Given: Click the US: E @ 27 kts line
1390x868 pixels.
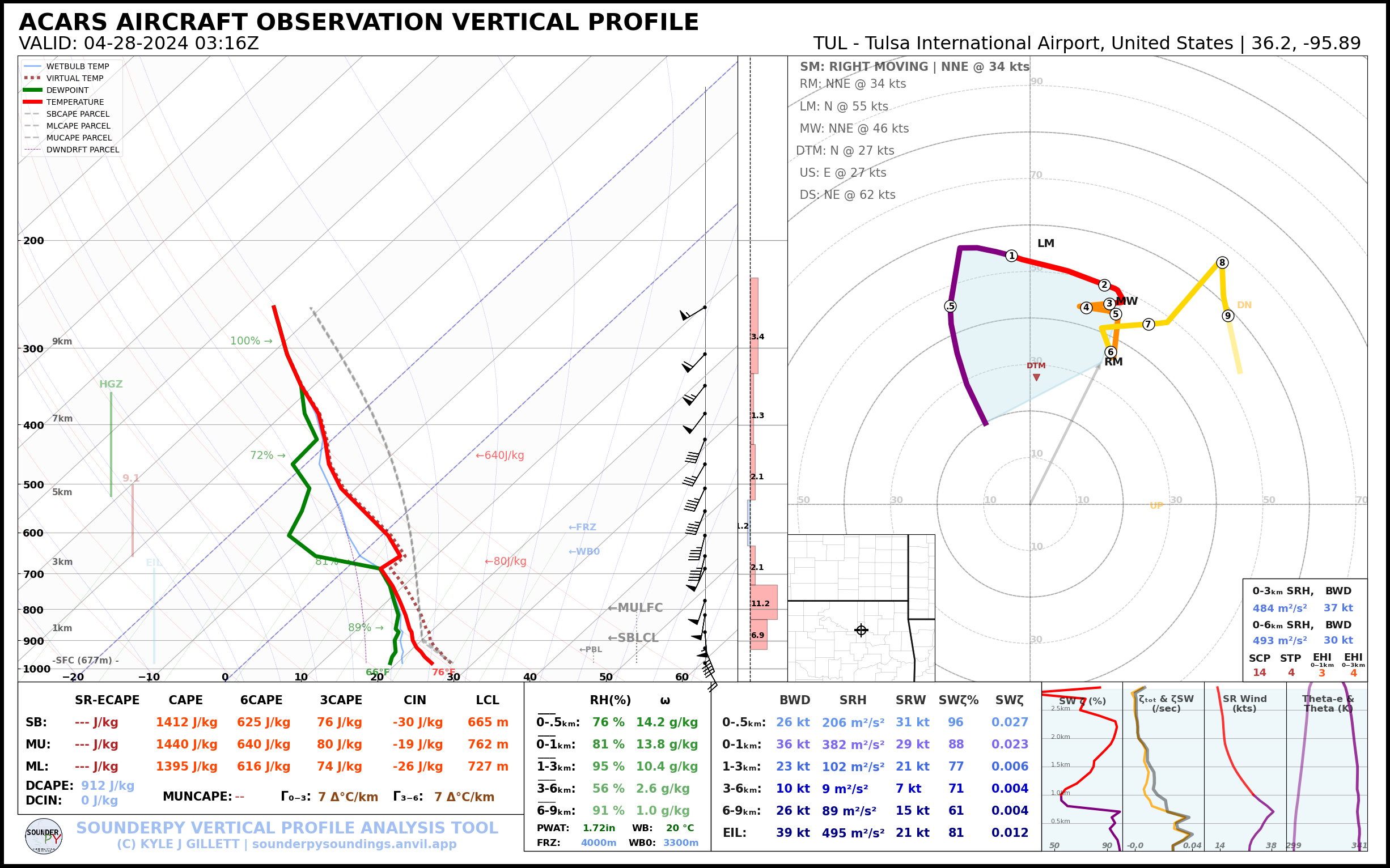Looking at the screenshot, I should tap(842, 173).
